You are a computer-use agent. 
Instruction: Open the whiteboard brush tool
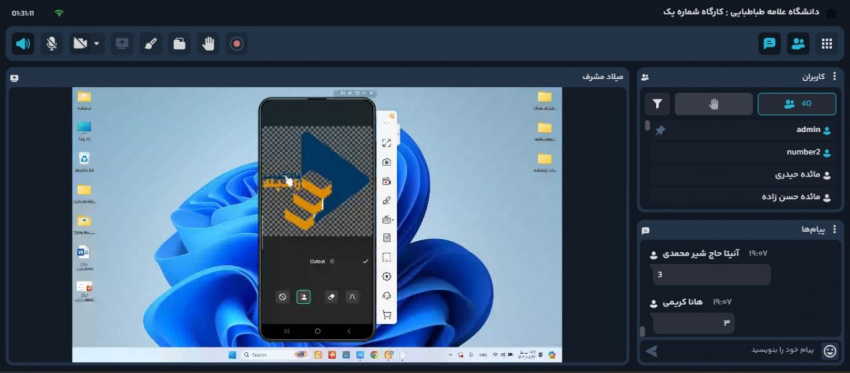pyautogui.click(x=151, y=44)
